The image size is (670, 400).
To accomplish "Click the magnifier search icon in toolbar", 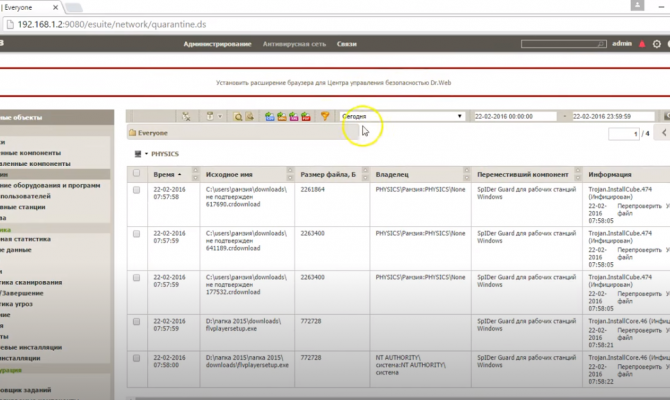I will [238, 116].
